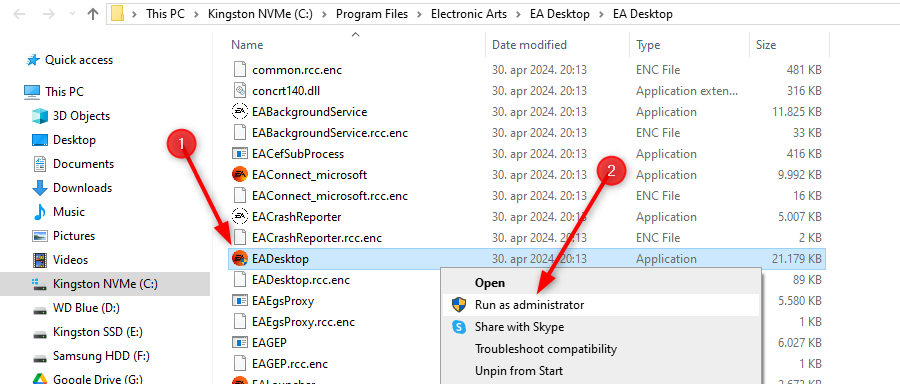
Task: Expand chevron after Electronic Arts breadcrumb
Action: point(519,14)
